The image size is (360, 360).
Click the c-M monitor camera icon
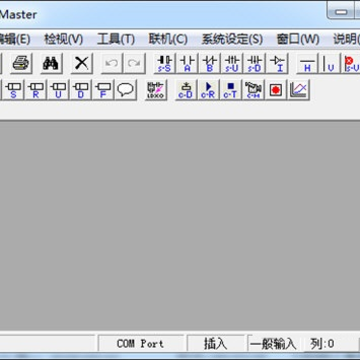tap(253, 90)
